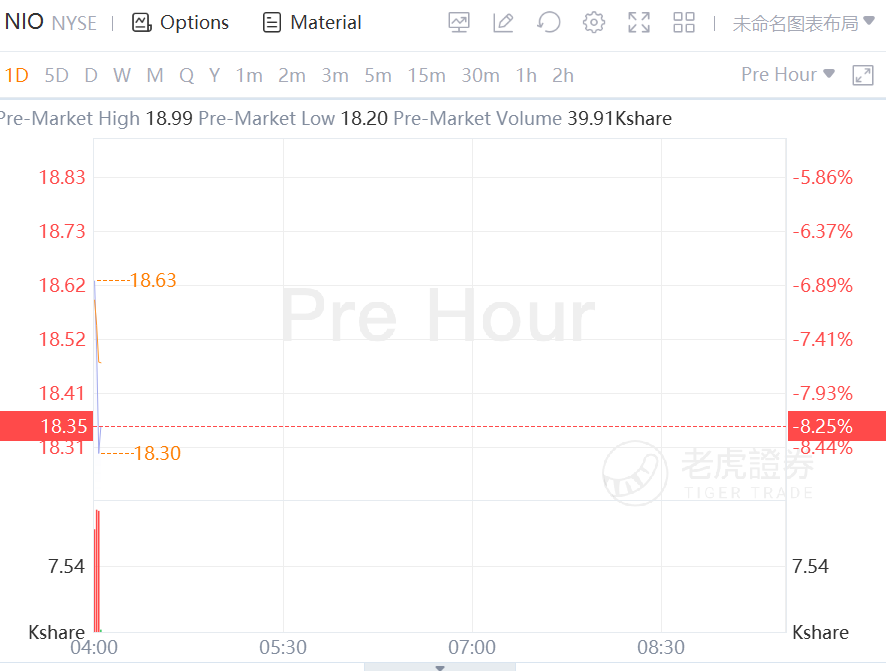The image size is (886, 671).
Task: Enter fullscreen with the expand arrows icon
Action: coord(639,23)
